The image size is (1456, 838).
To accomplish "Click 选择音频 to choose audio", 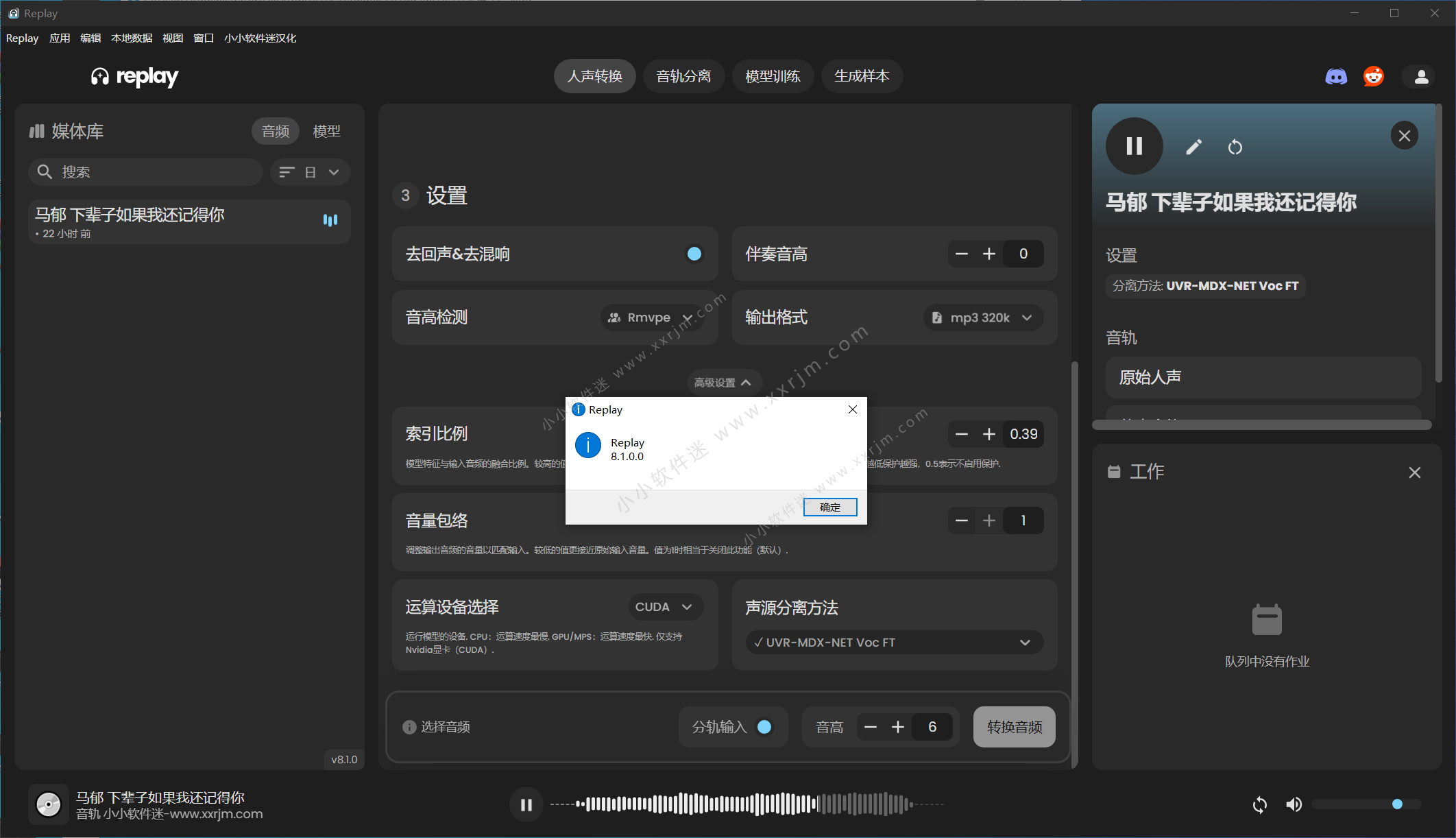I will pyautogui.click(x=445, y=727).
